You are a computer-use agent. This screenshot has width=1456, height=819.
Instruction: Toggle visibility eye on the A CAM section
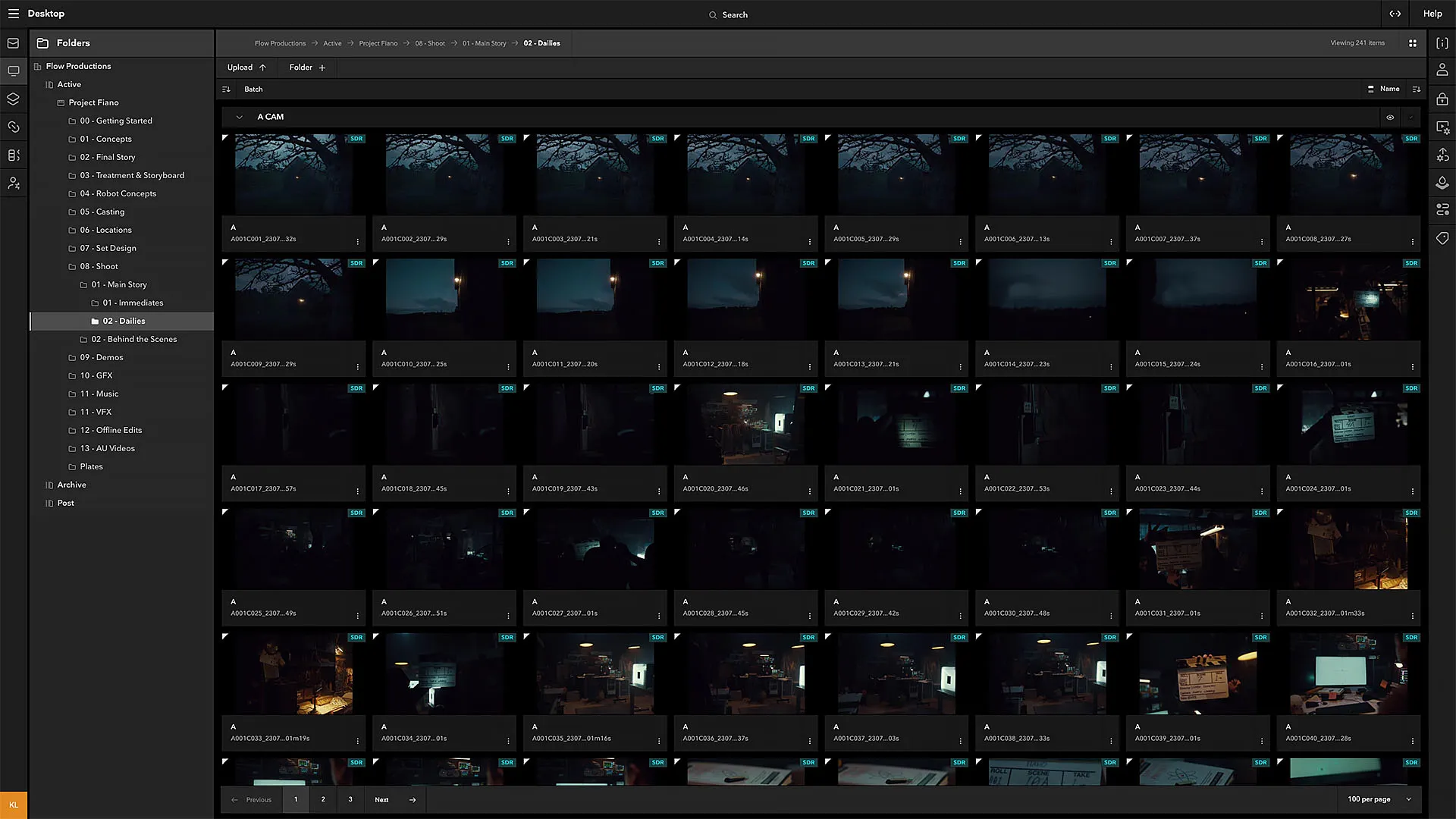1390,117
